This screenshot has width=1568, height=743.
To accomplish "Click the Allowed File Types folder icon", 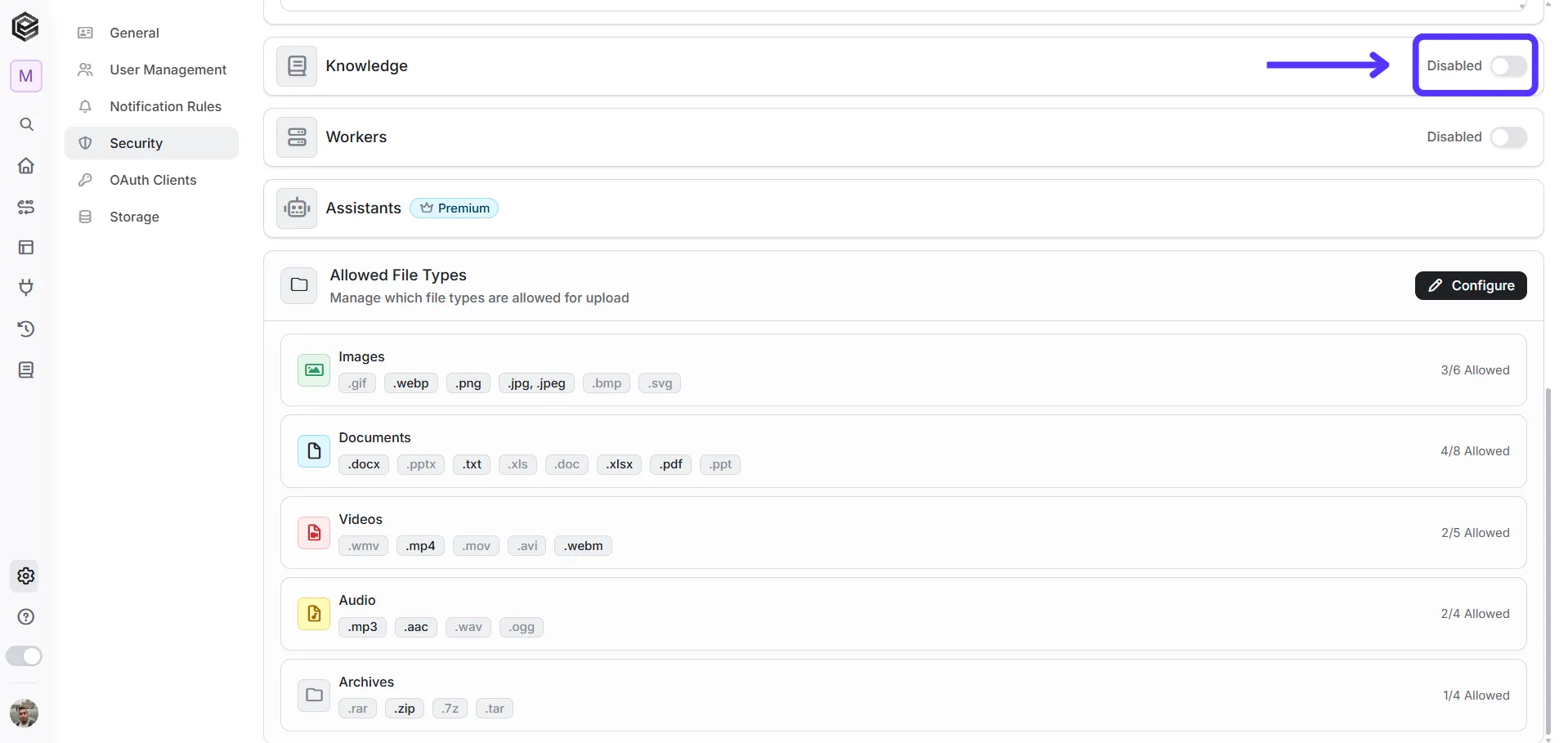I will pos(299,285).
